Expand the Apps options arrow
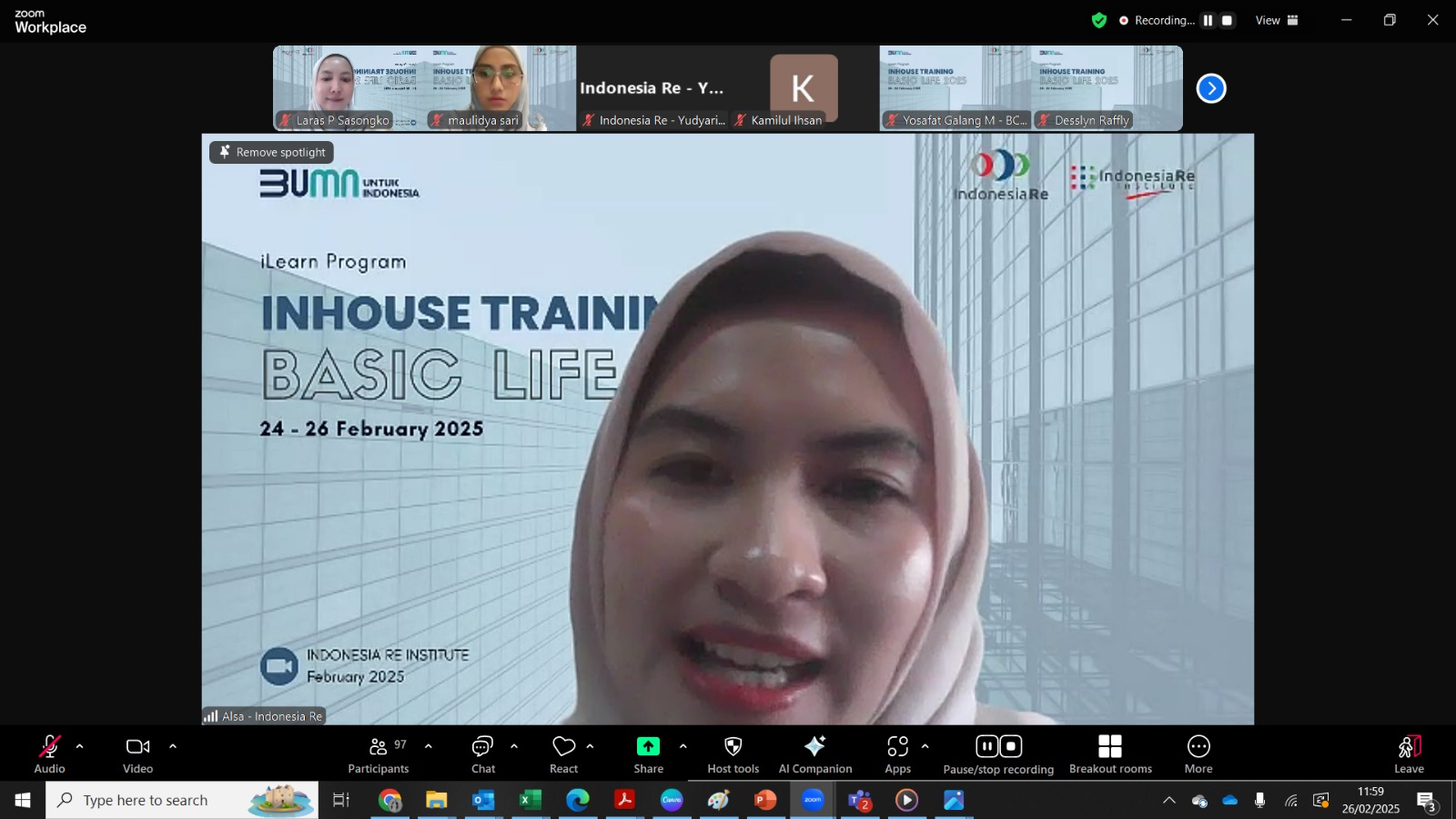This screenshot has height=819, width=1456. click(x=925, y=746)
